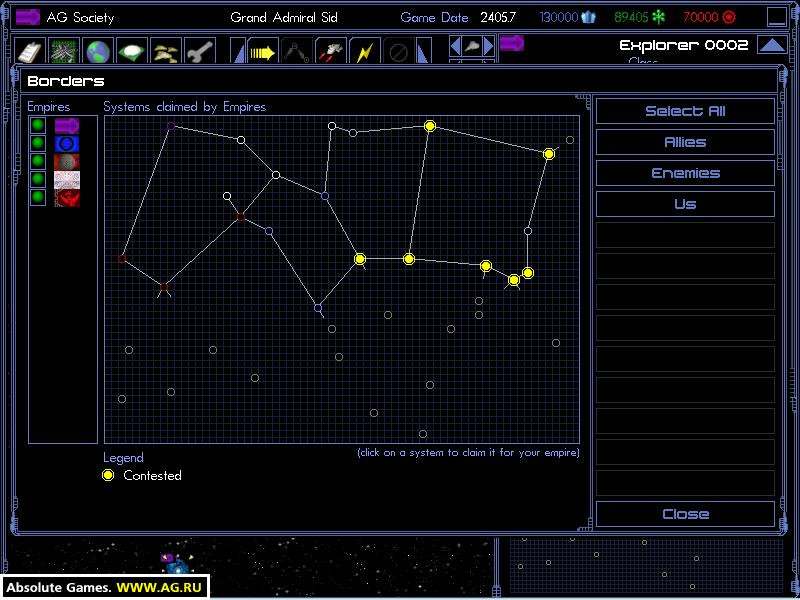
Task: Close the Borders window
Action: 685,514
